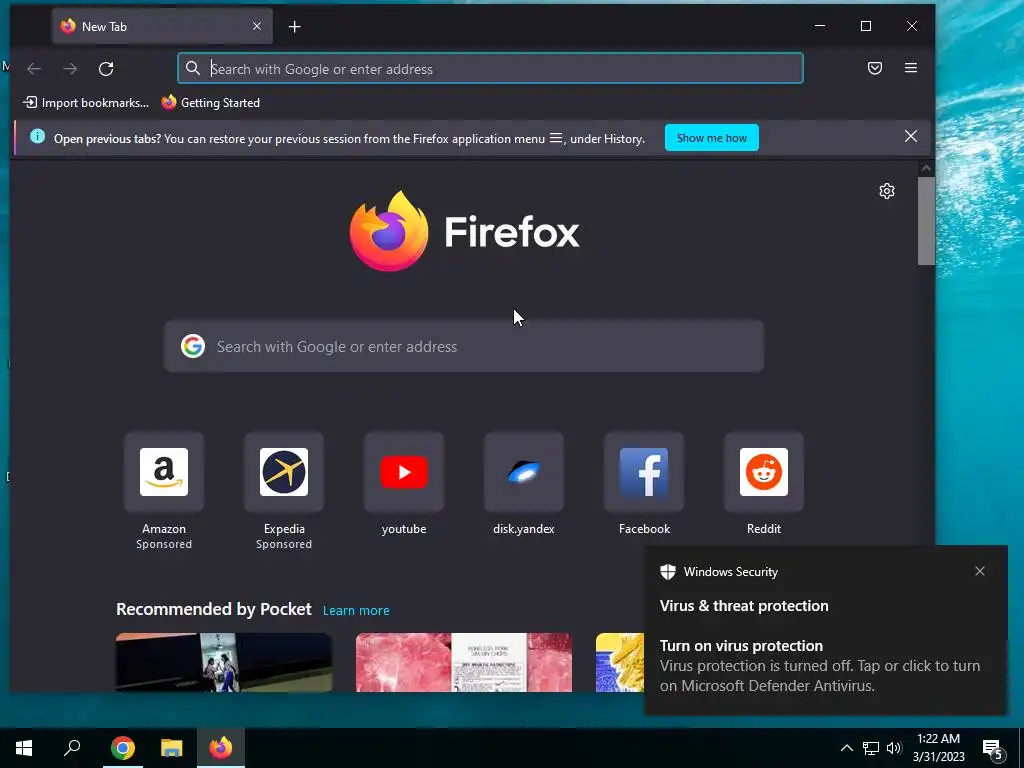The width and height of the screenshot is (1024, 768).
Task: Open the Save to Pocket icon
Action: click(x=875, y=68)
